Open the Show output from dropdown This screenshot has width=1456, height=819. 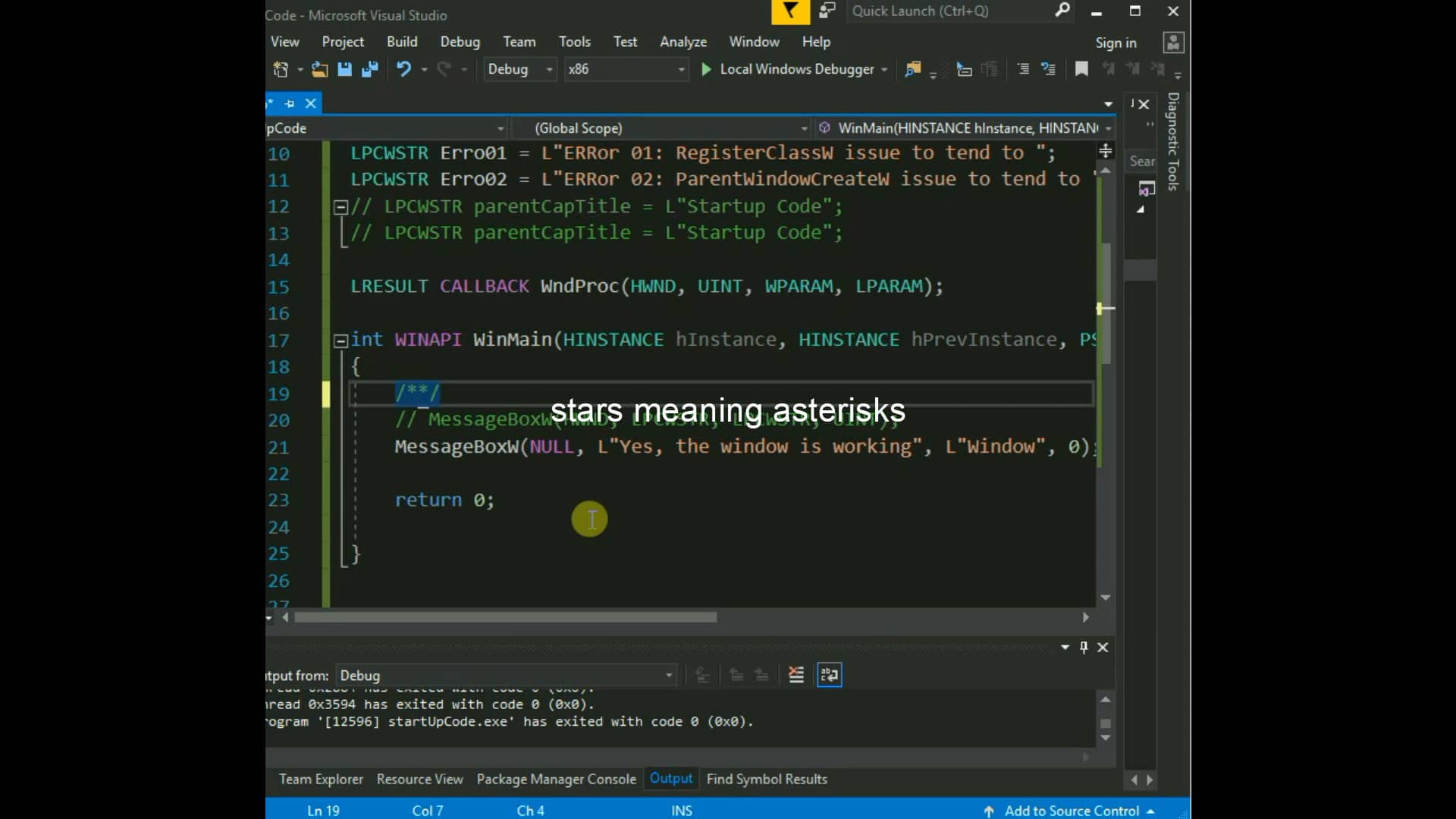505,675
